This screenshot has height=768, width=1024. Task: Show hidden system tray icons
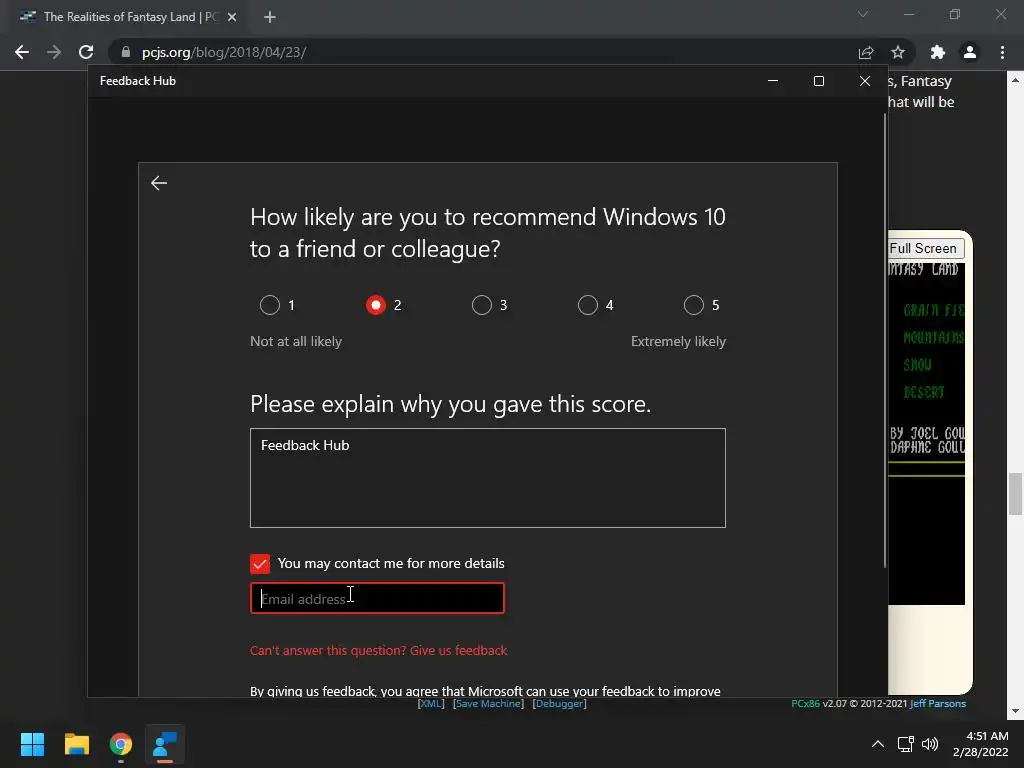click(x=878, y=744)
